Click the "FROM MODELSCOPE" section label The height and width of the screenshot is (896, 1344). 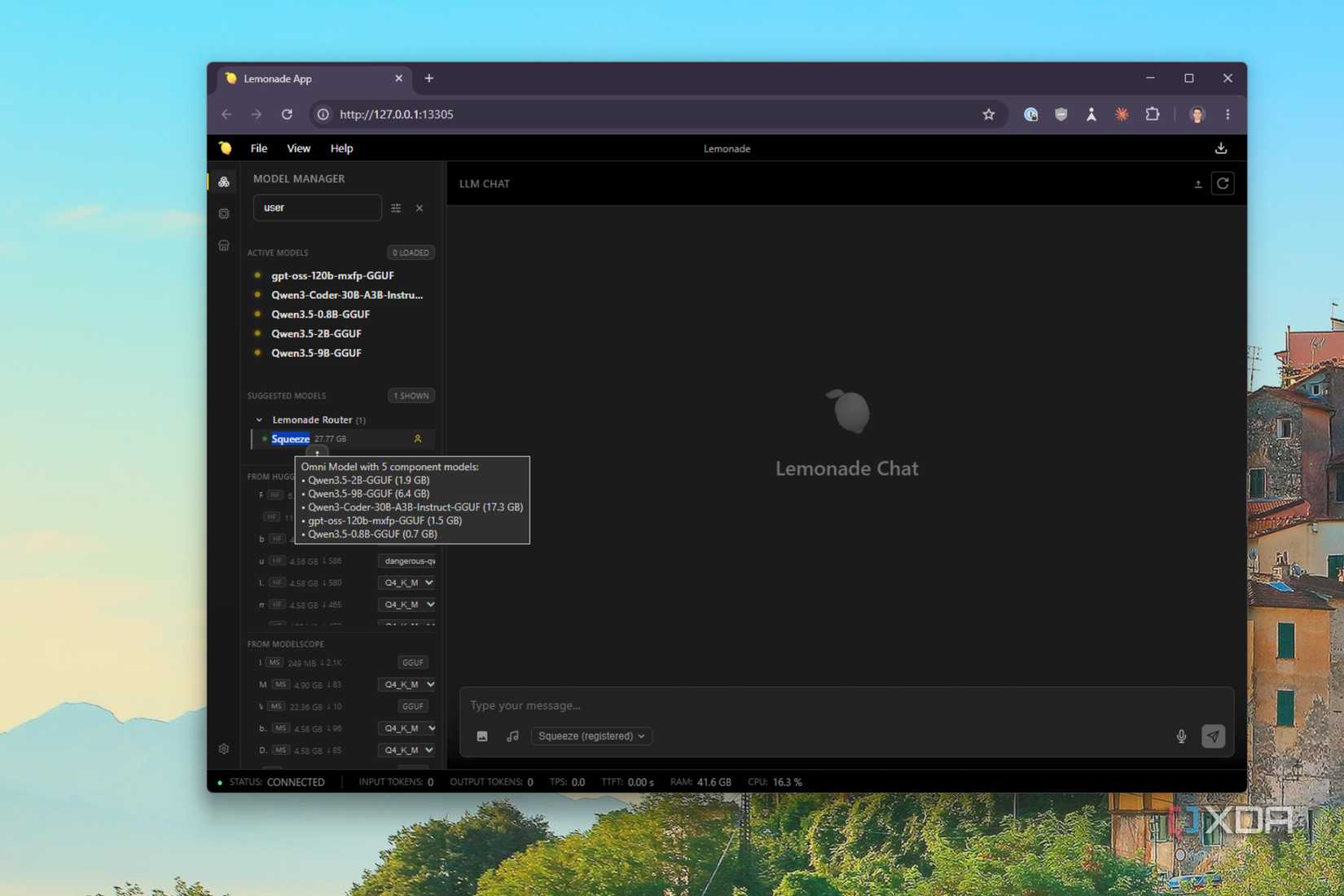[x=286, y=644]
